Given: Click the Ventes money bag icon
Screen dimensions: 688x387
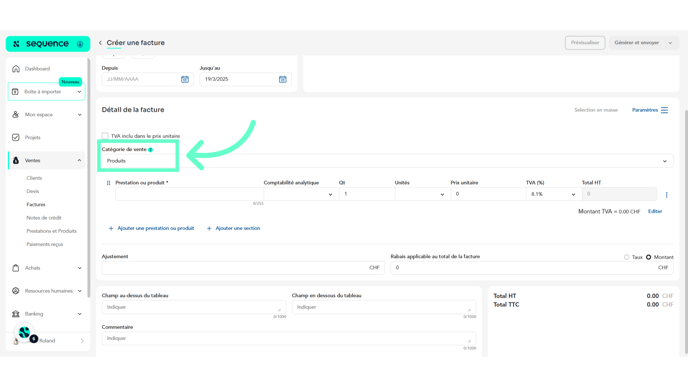Looking at the screenshot, I should pyautogui.click(x=16, y=161).
